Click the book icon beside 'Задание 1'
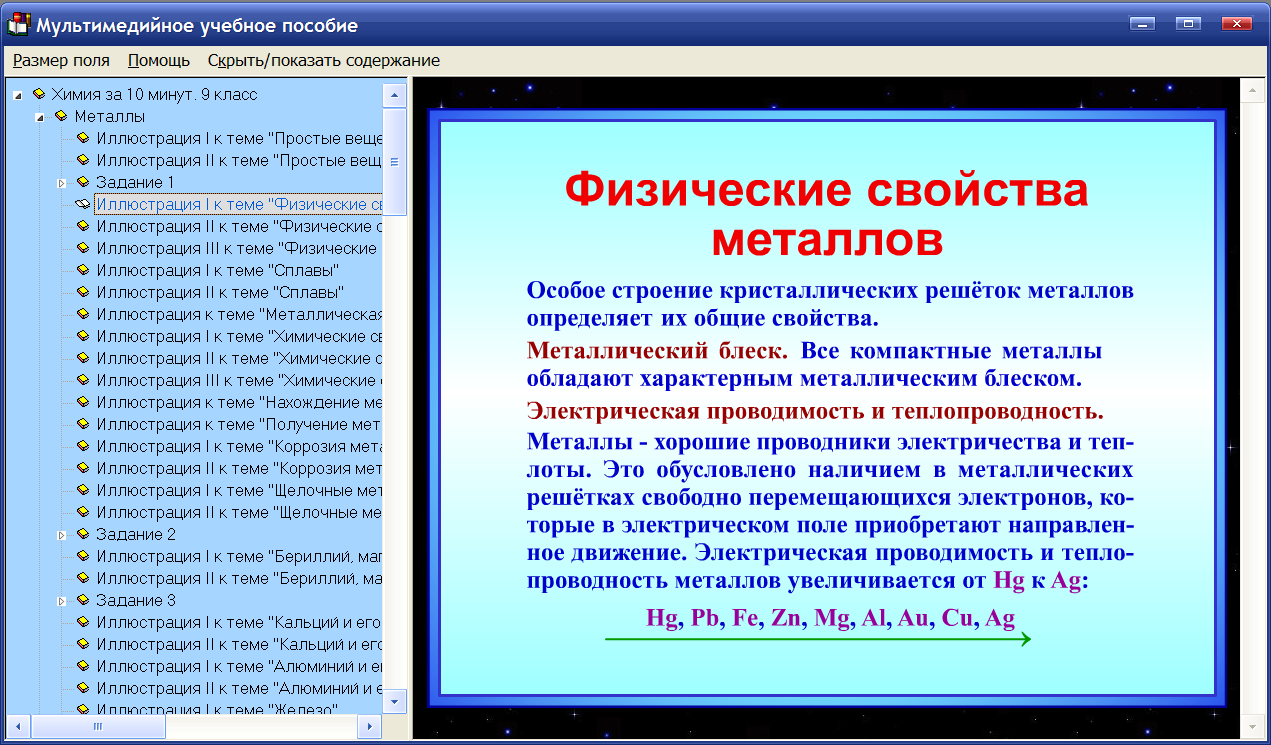 pos(82,183)
